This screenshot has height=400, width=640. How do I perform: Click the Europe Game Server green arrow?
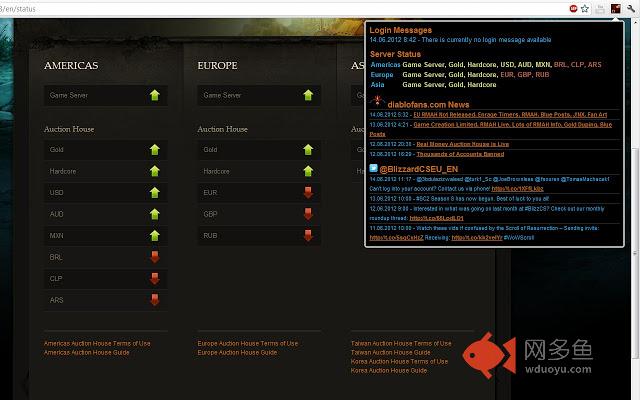coord(308,95)
